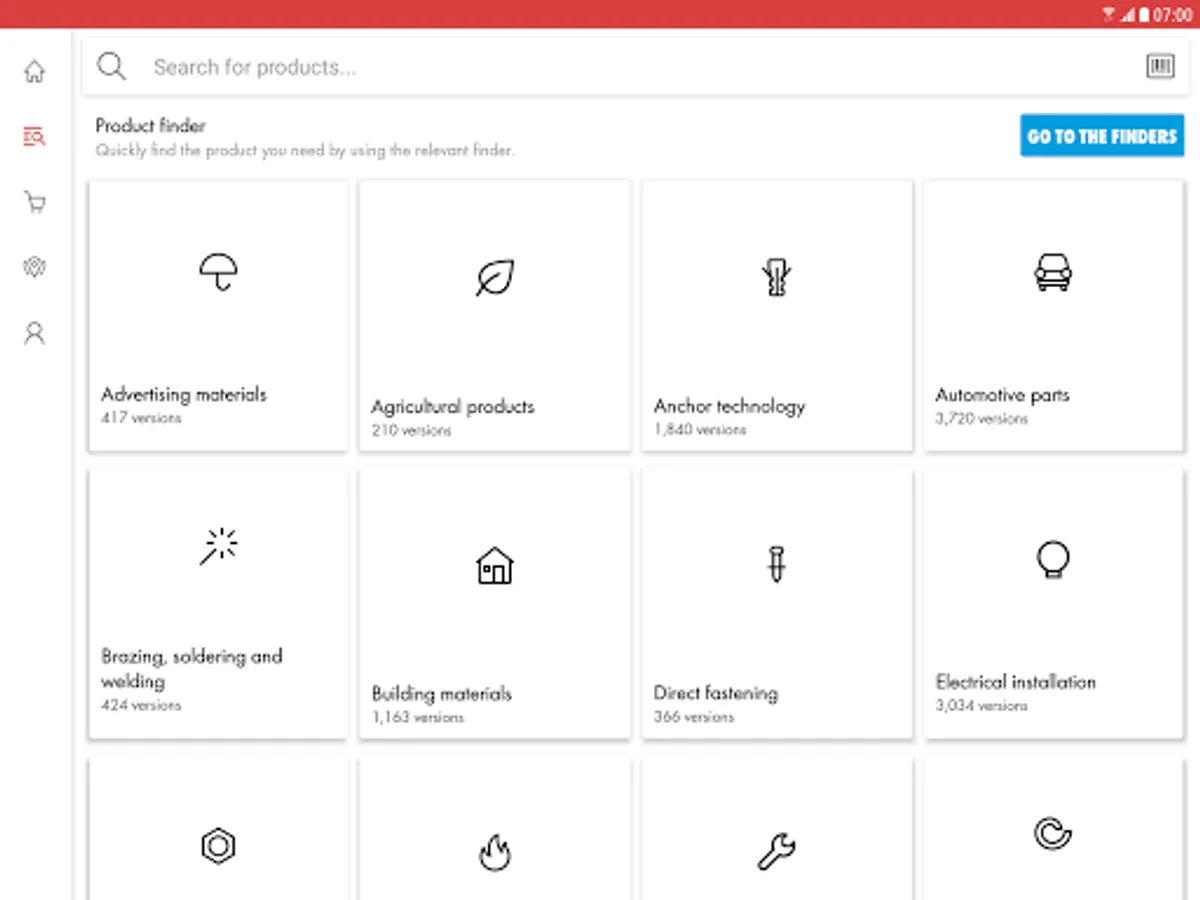Click the 3,720 versions count
Screen dimensions: 1200x900
coord(981,419)
